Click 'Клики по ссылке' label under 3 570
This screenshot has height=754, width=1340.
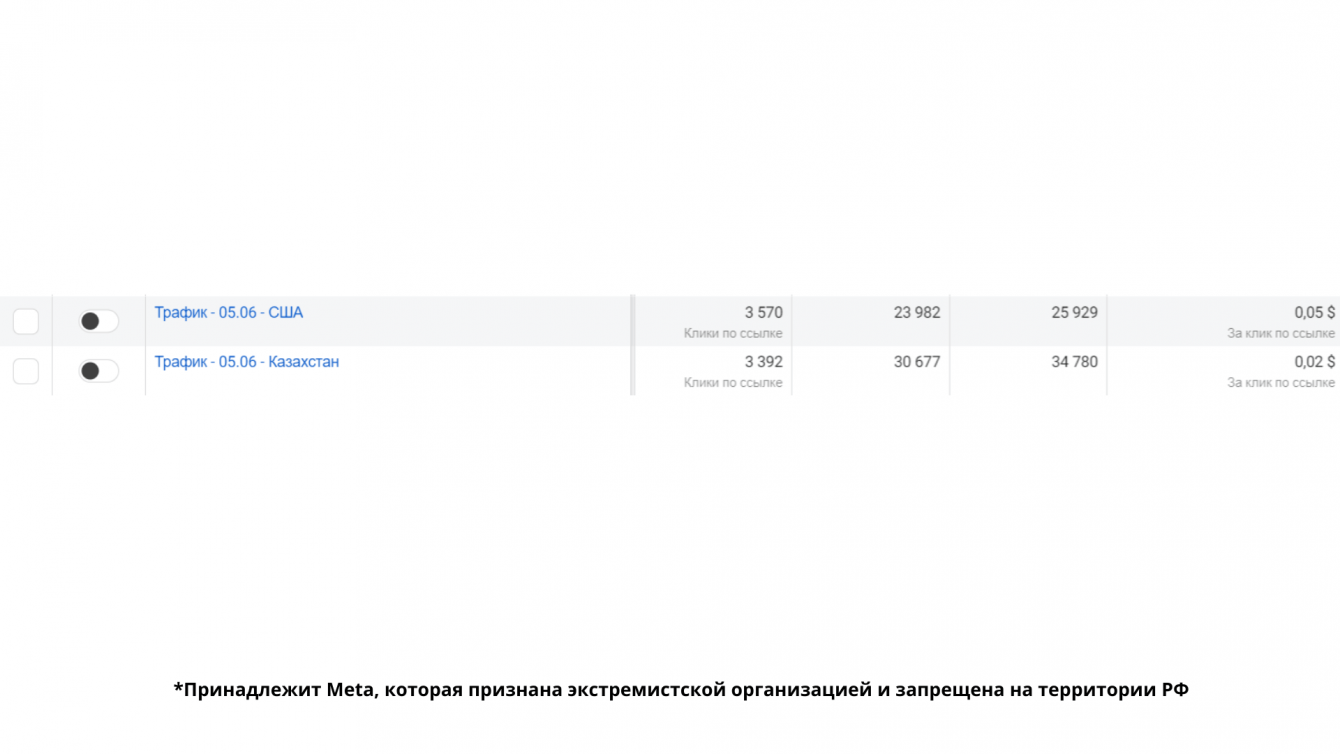coord(733,334)
